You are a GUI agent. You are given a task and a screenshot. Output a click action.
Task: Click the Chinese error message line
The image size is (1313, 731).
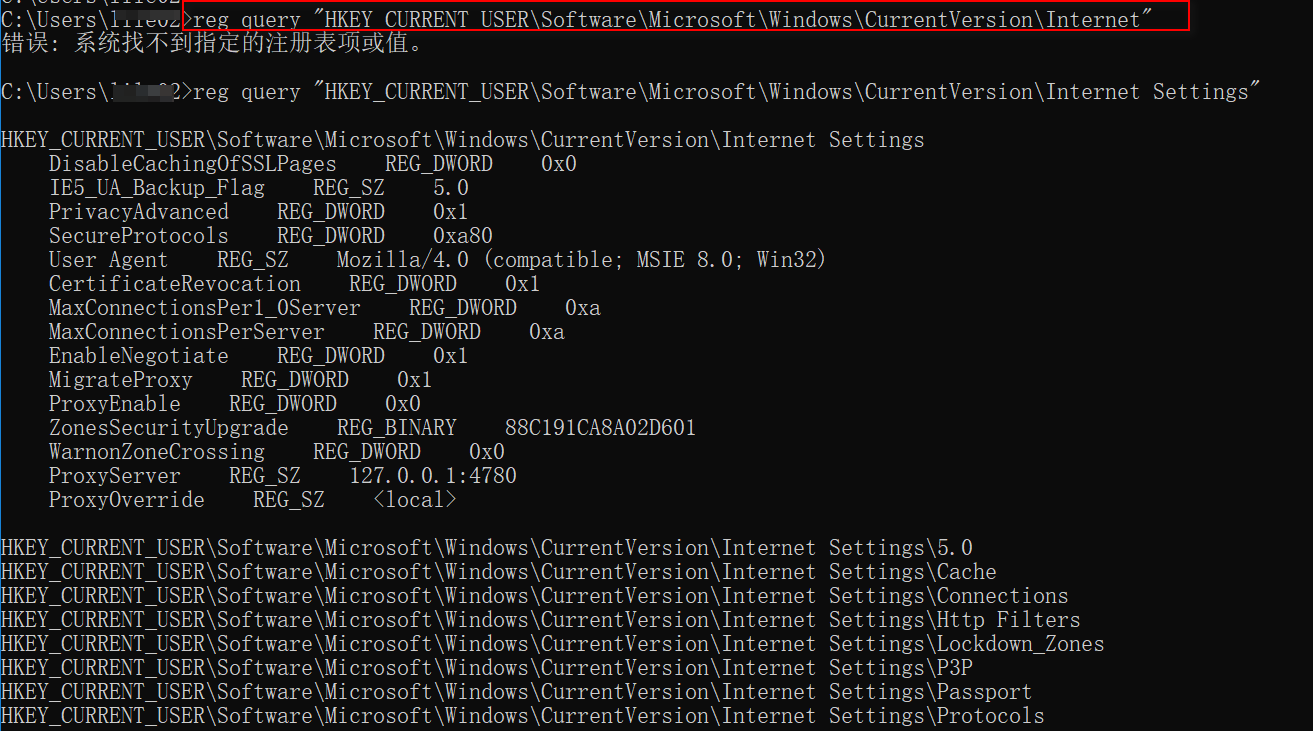(213, 43)
